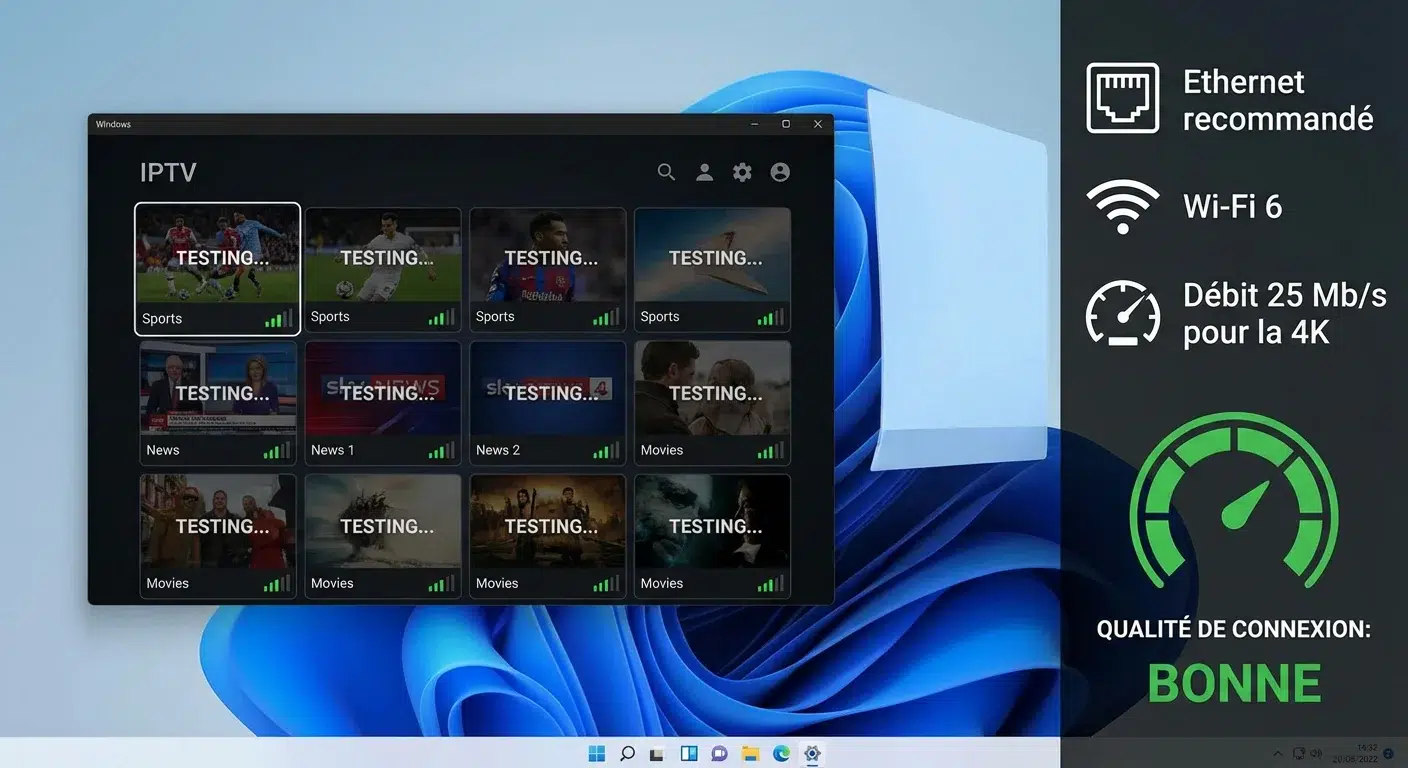Click the search magnifier in IPTV header
This screenshot has width=1408, height=768.
click(666, 172)
